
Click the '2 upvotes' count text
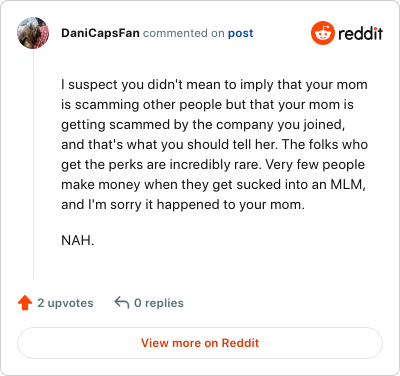pyautogui.click(x=65, y=303)
